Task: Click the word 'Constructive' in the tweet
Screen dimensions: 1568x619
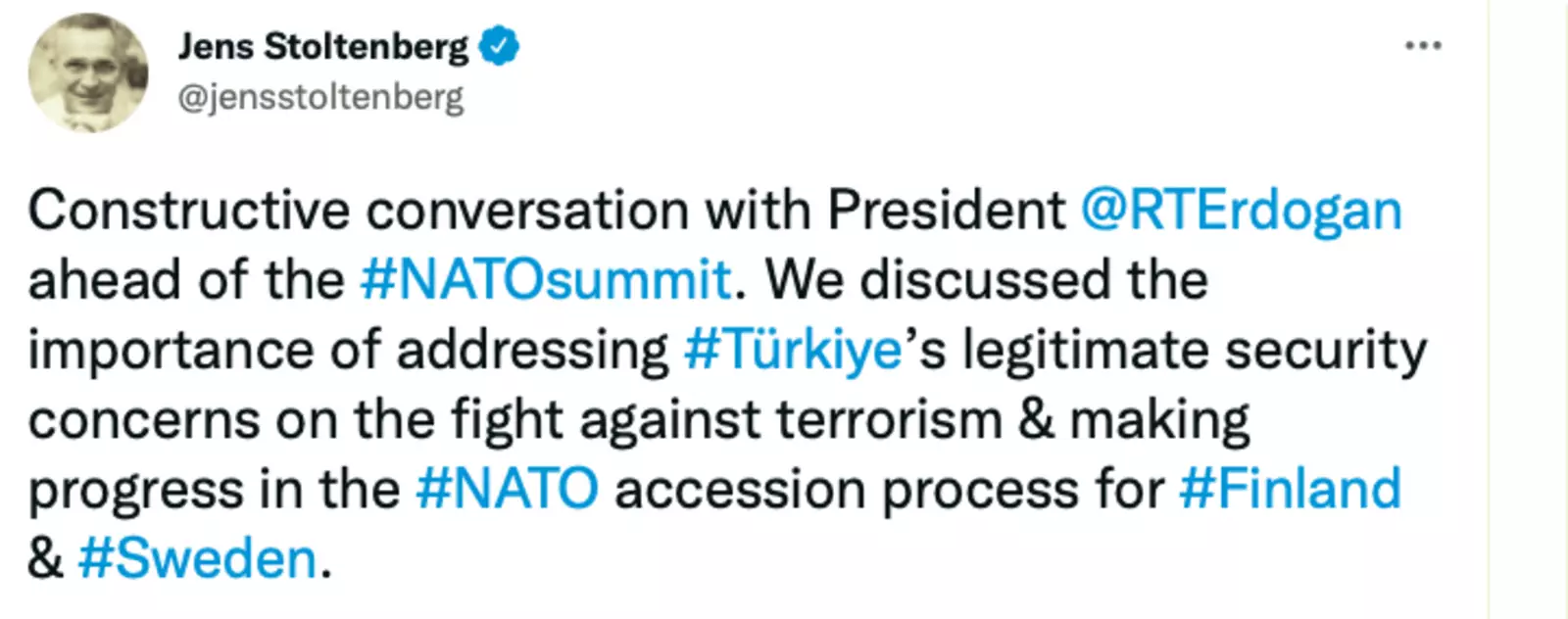Action: 188,210
